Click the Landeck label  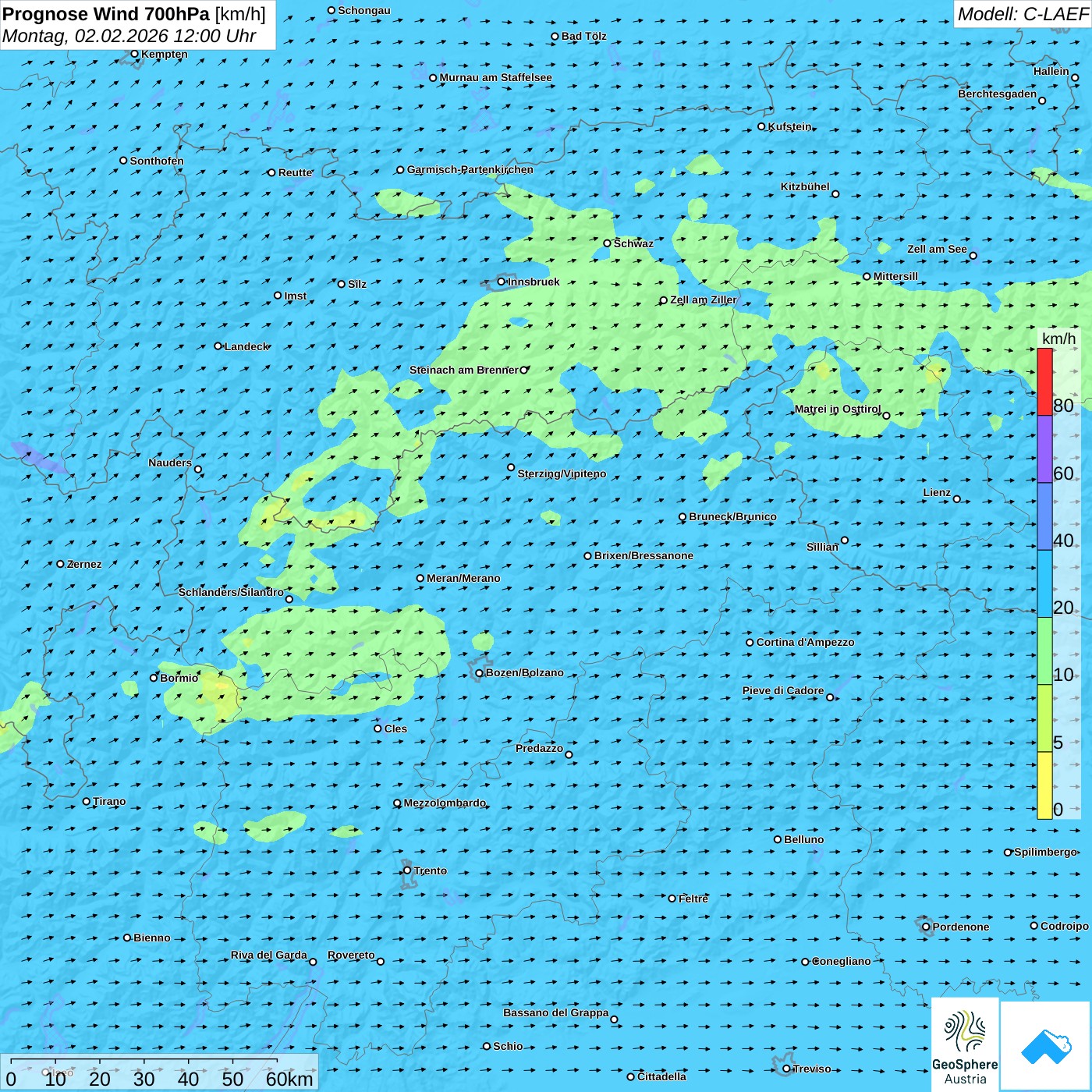[246, 346]
